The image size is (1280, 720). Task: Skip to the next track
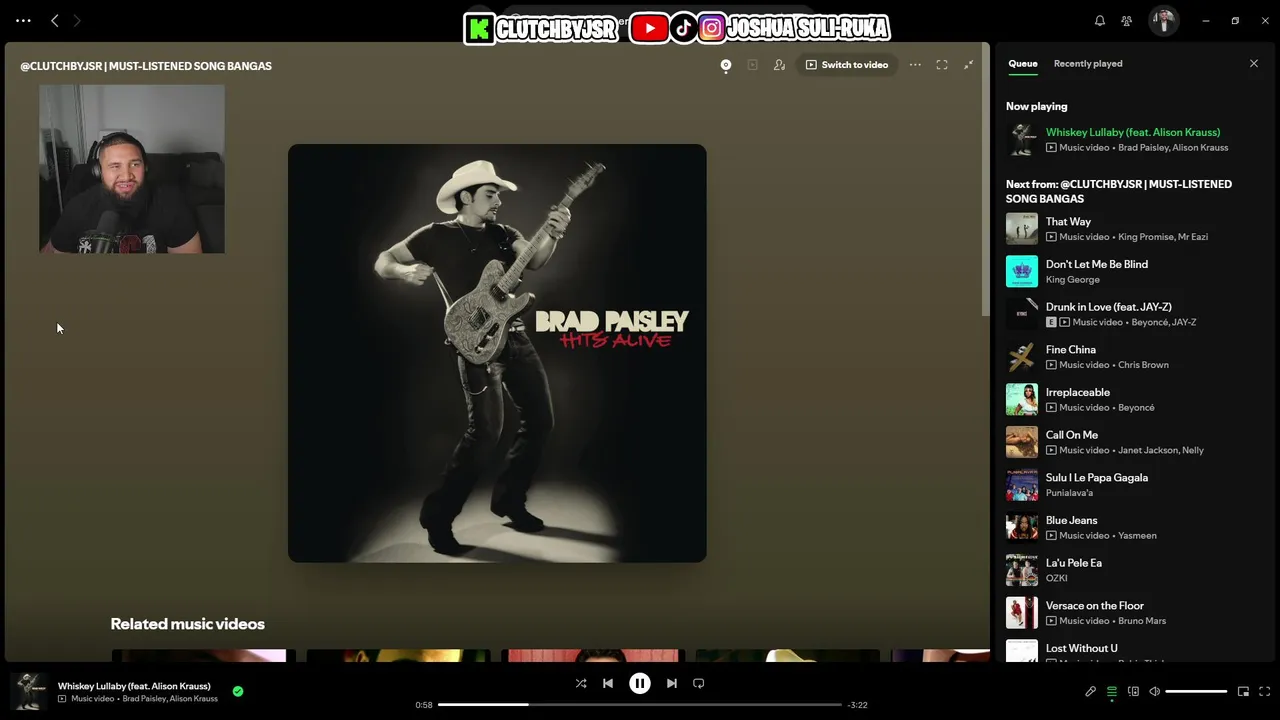click(672, 683)
